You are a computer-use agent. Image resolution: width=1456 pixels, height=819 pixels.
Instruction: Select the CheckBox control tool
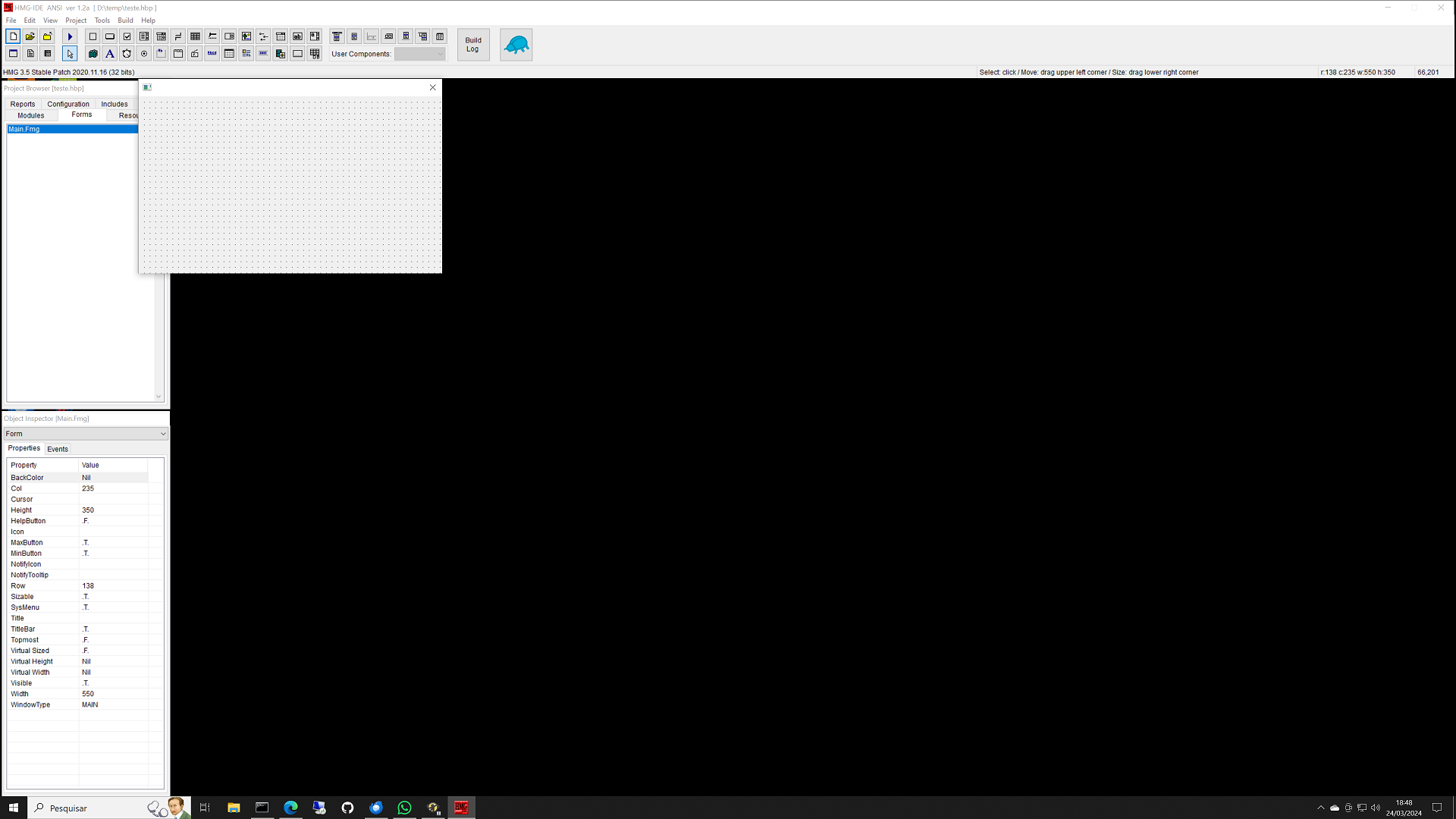click(127, 36)
